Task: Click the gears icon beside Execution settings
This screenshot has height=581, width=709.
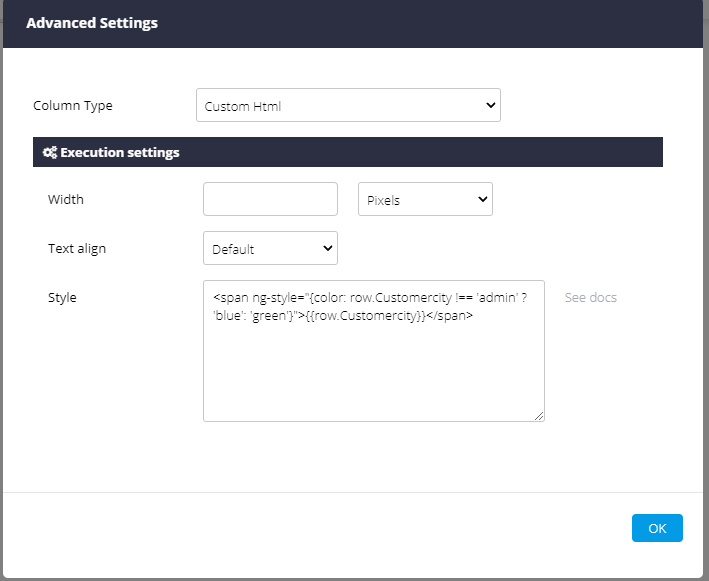Action: point(49,153)
